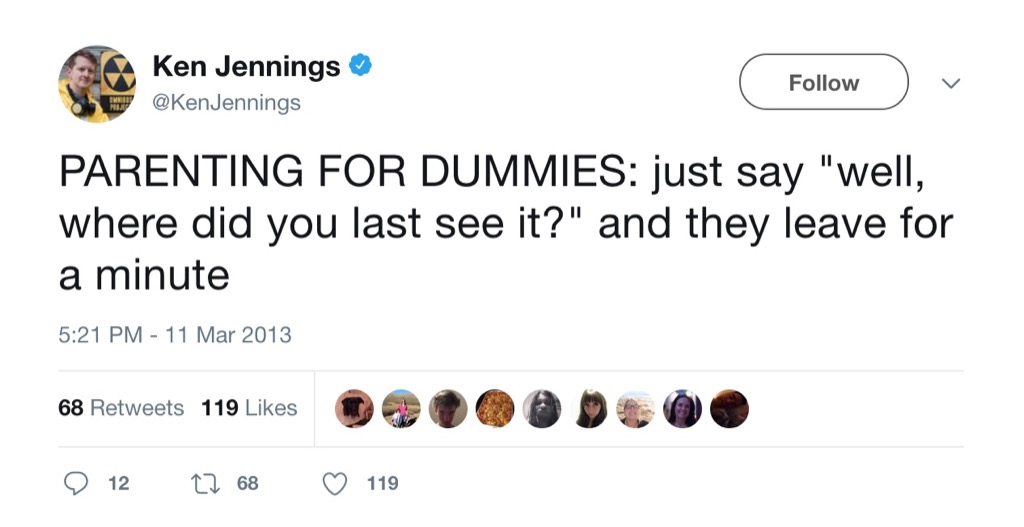This screenshot has height=527, width=1024.
Task: Click the pink-shirt person liker avatar
Action: tap(401, 408)
